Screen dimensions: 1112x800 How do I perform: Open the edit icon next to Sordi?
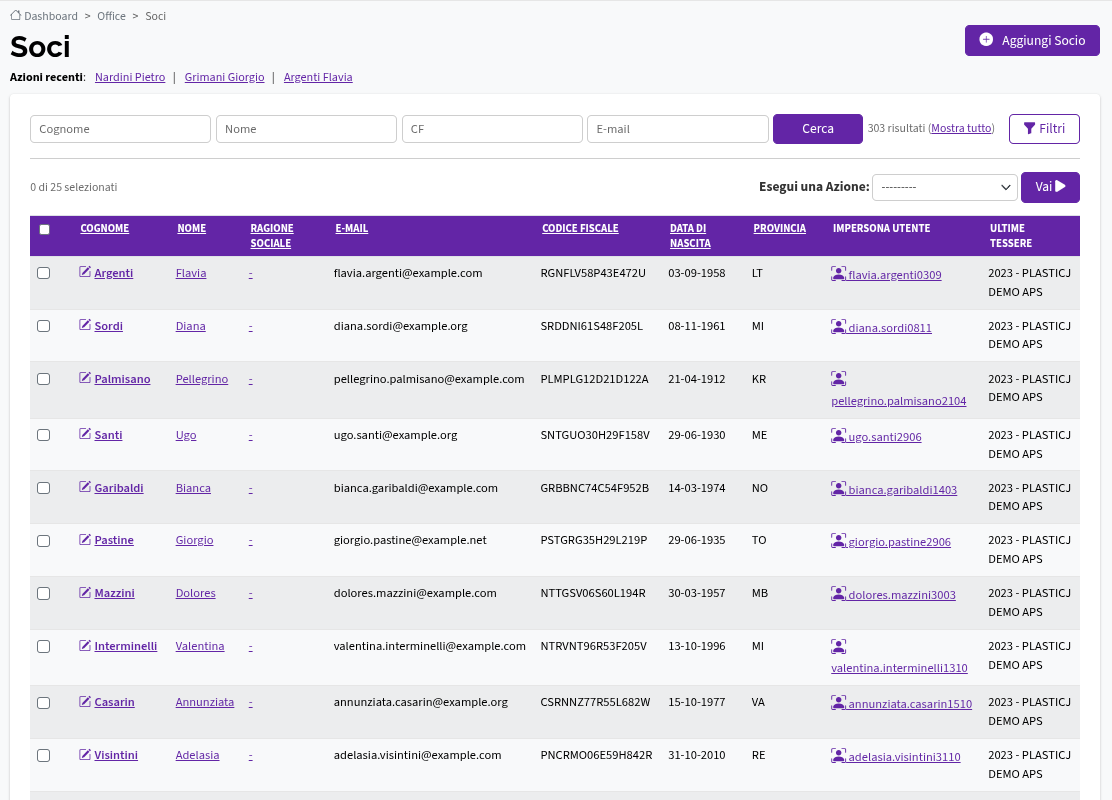coord(85,326)
